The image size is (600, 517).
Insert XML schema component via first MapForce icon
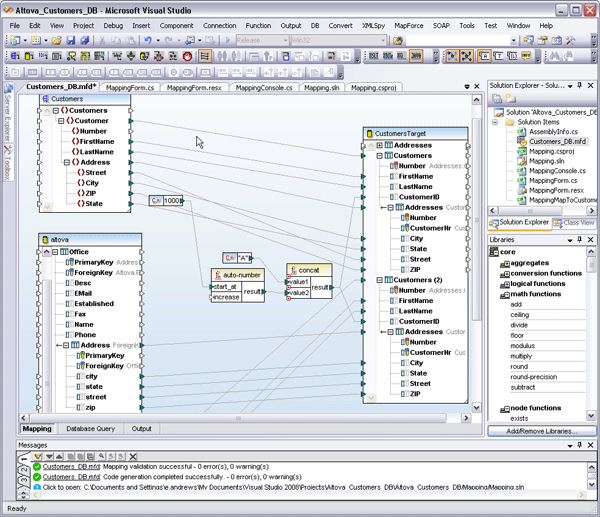[x=15, y=57]
